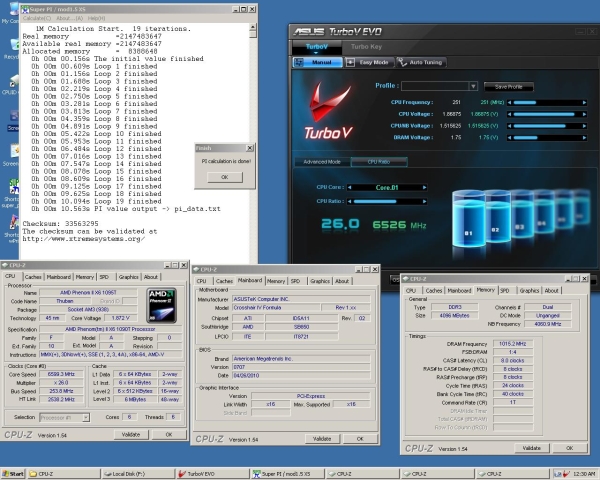Adjust the CPU Voltage slider bar
The width and height of the screenshot is (600, 480).
coord(547,114)
